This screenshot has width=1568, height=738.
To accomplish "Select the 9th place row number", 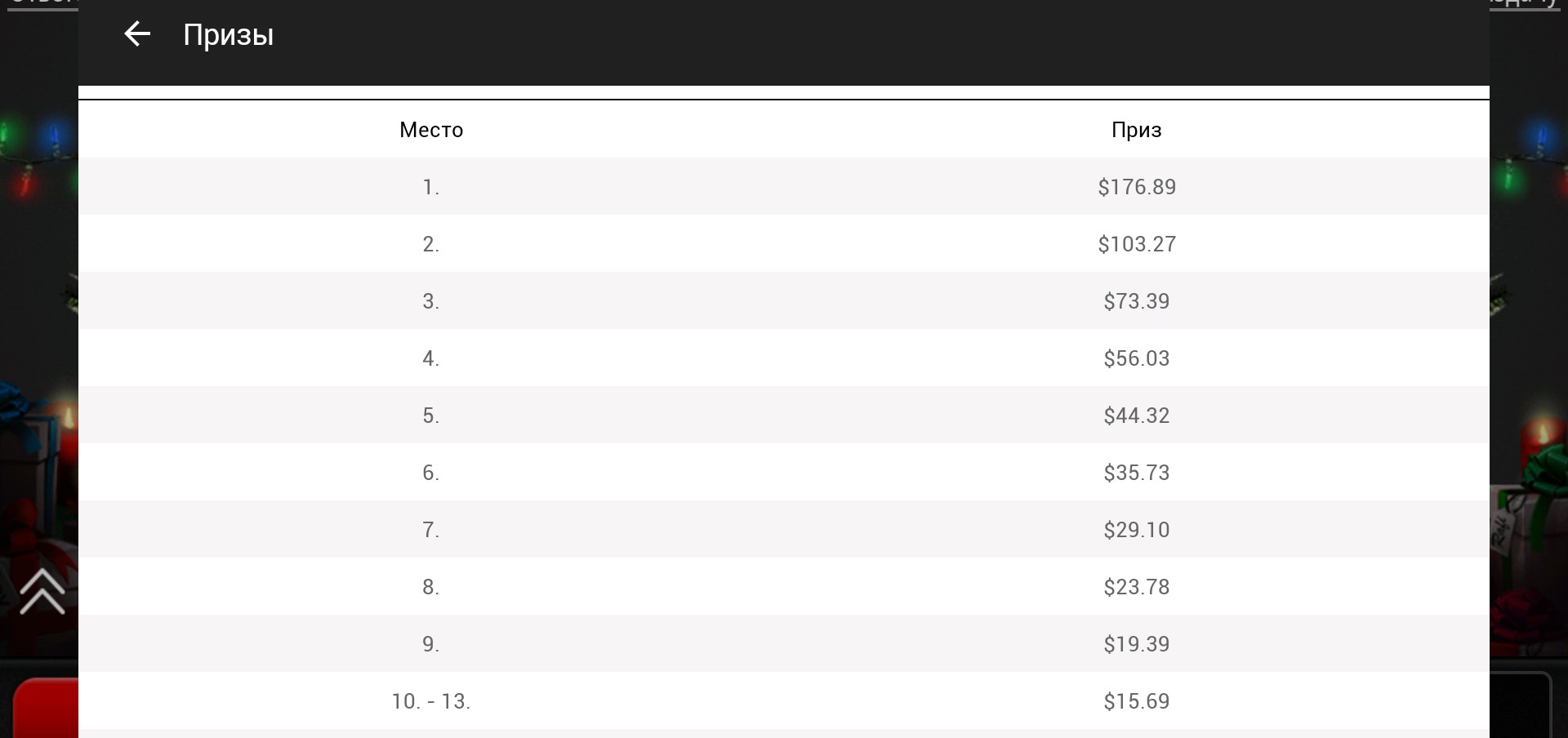I will [x=431, y=644].
